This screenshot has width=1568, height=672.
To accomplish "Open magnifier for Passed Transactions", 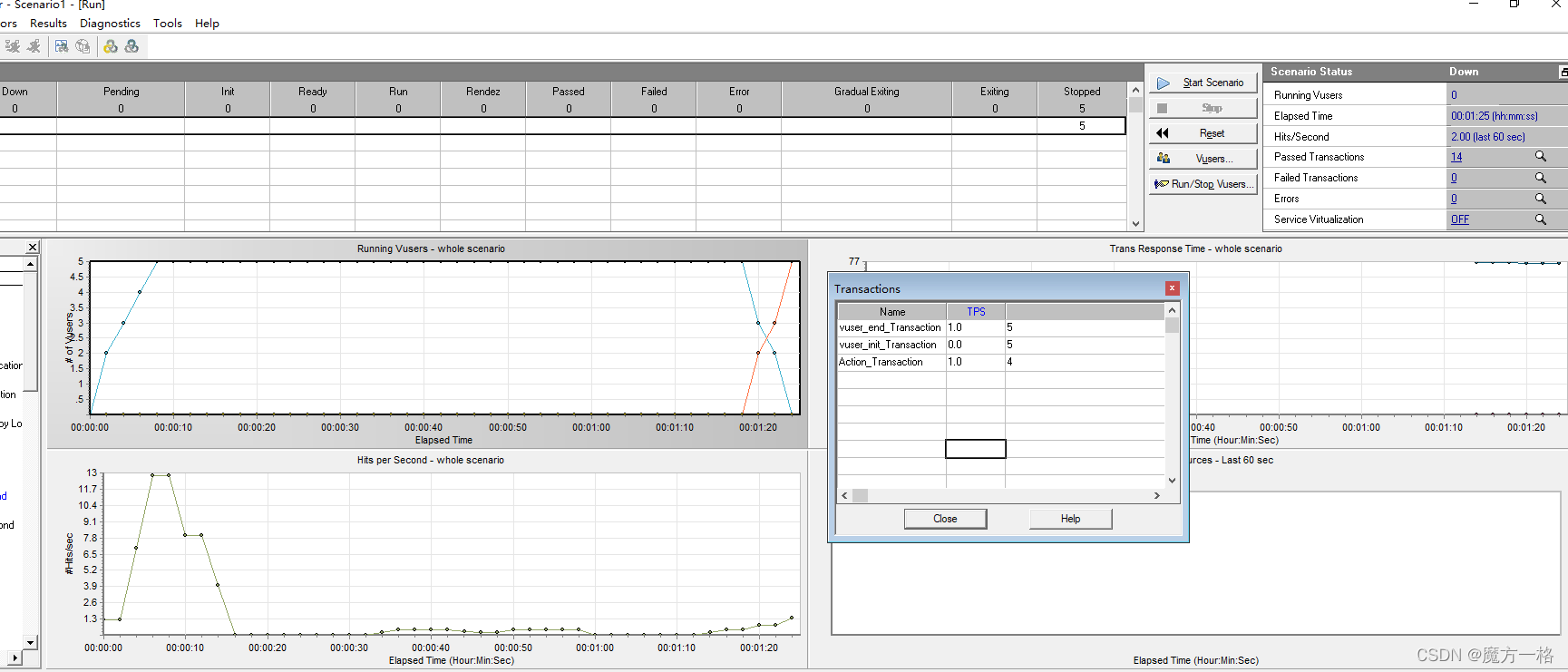I will point(1540,157).
